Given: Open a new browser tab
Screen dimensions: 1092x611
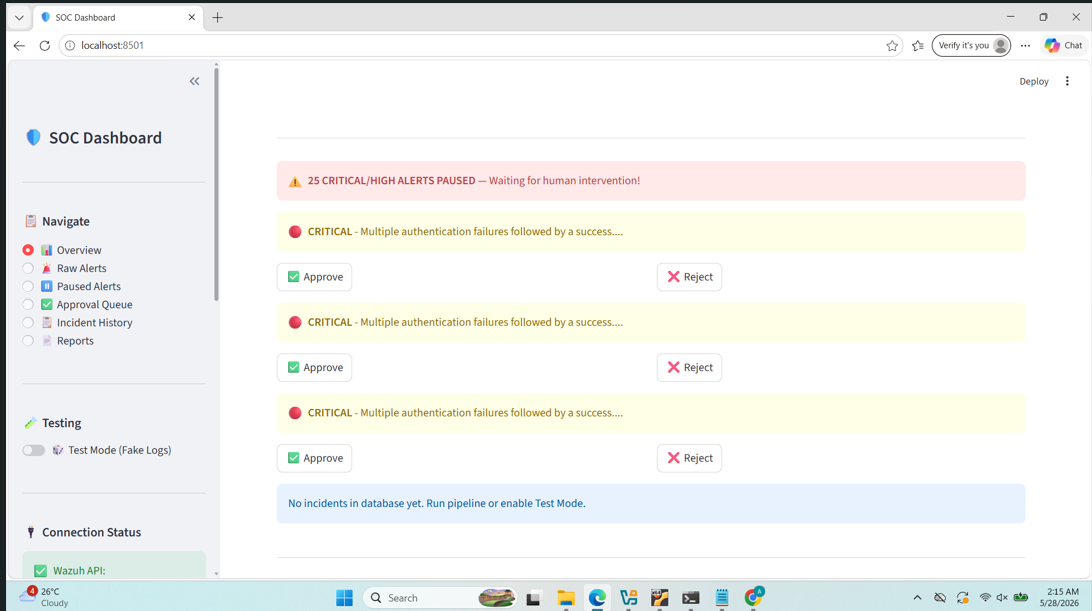Looking at the screenshot, I should 217,17.
